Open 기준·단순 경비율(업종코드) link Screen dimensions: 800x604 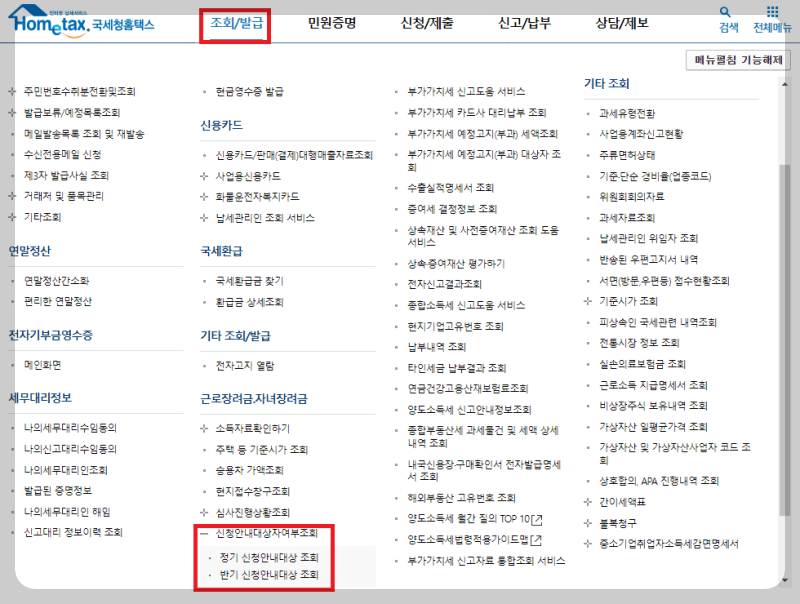655,176
